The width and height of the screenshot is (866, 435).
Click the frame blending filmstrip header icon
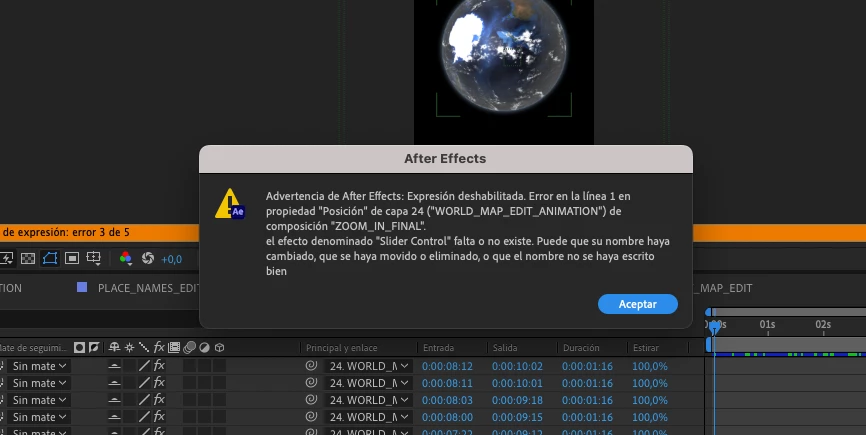(174, 347)
